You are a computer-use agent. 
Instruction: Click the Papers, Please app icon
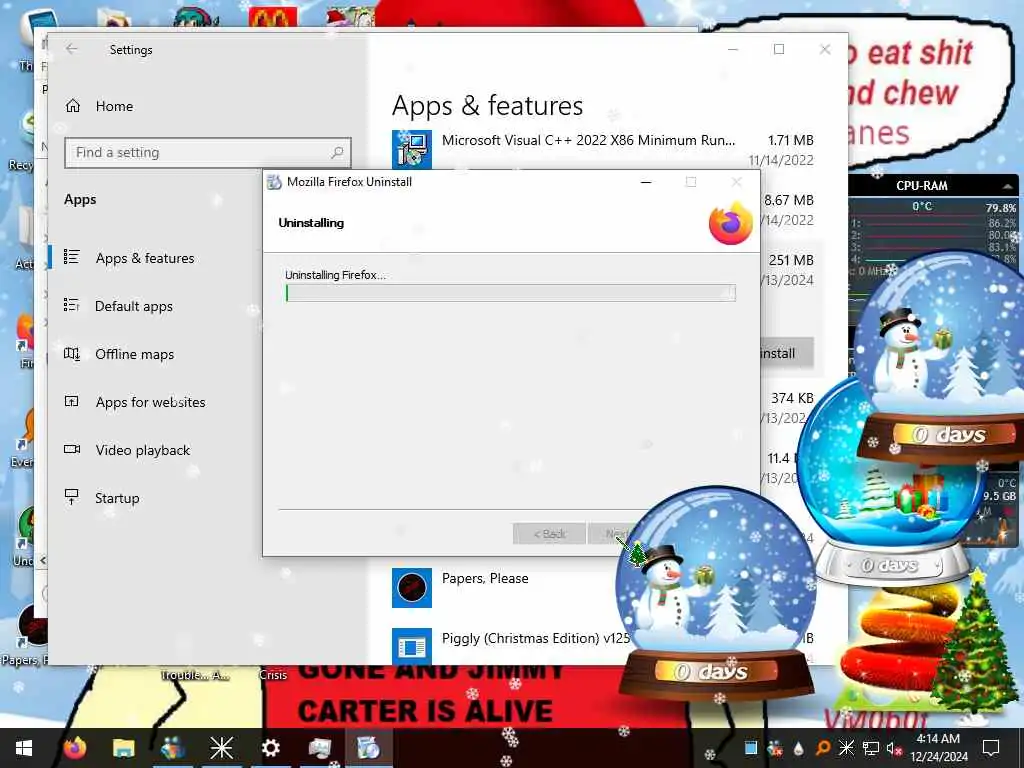pos(411,588)
